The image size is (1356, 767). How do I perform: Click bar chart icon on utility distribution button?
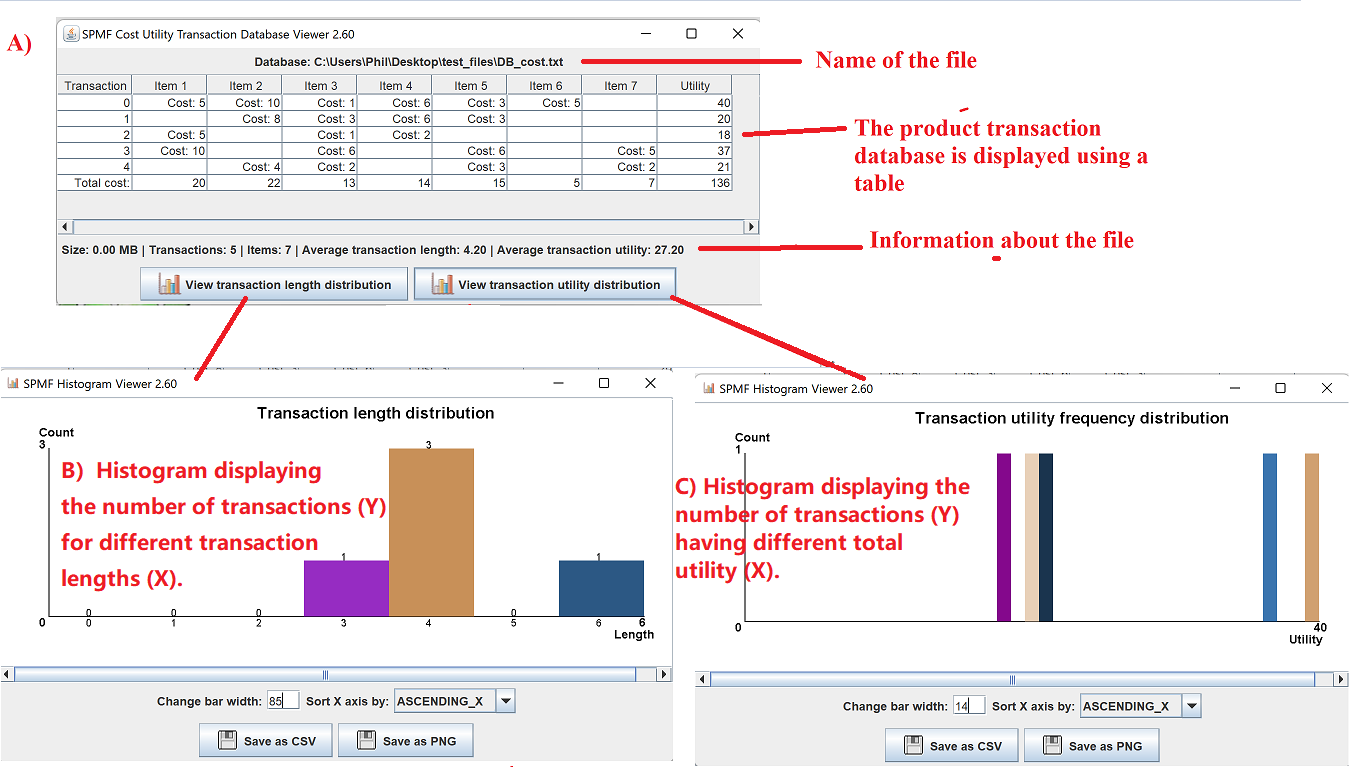pos(442,284)
